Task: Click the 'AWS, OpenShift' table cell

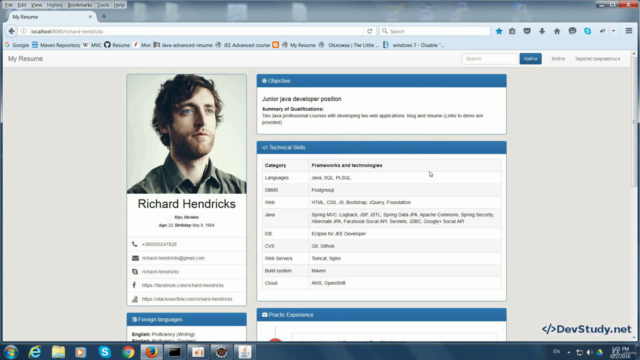Action: [404, 283]
